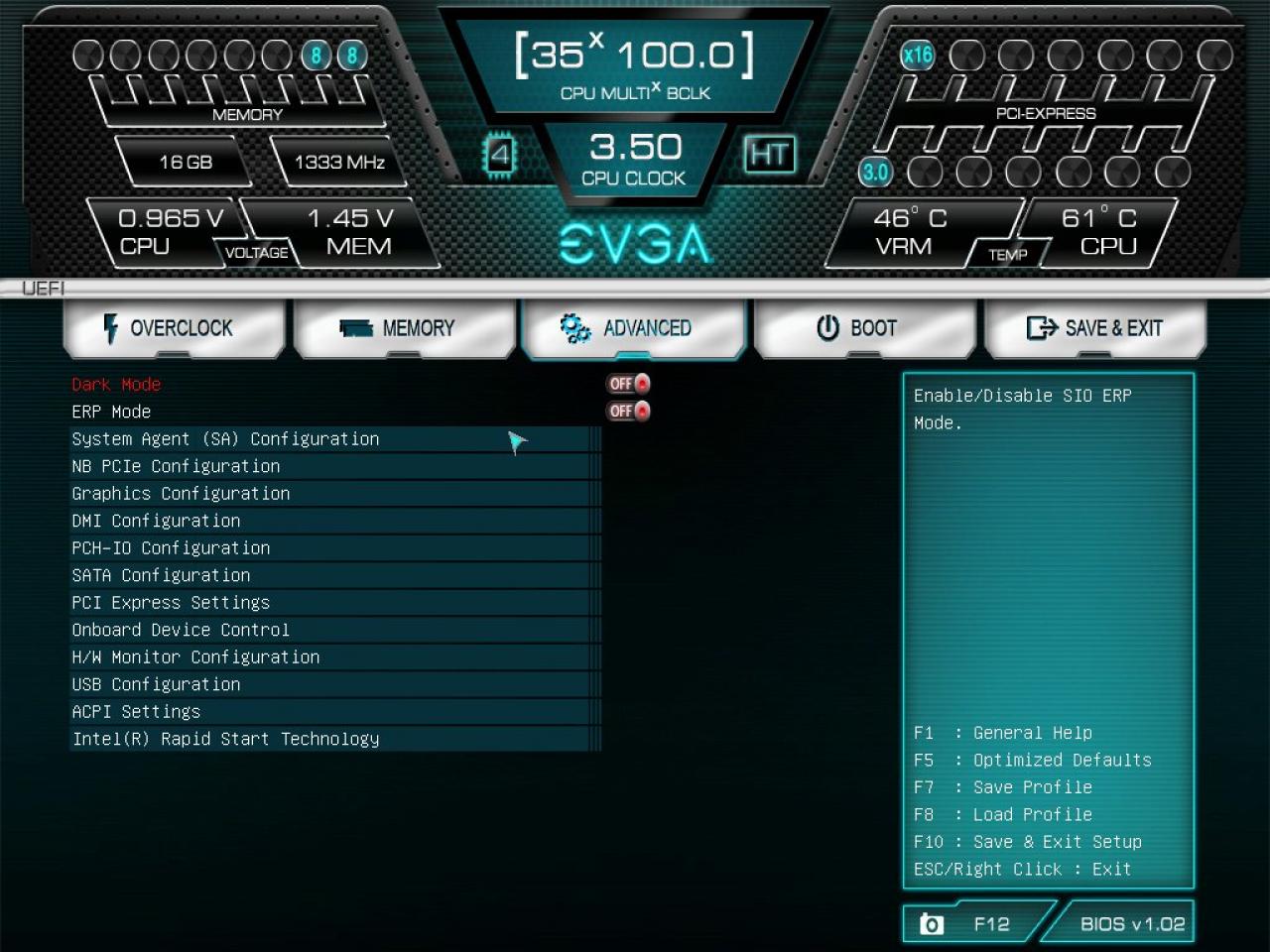Screen dimensions: 1270x952
Task: Open Onboard Device Control submenu
Action: [335, 630]
